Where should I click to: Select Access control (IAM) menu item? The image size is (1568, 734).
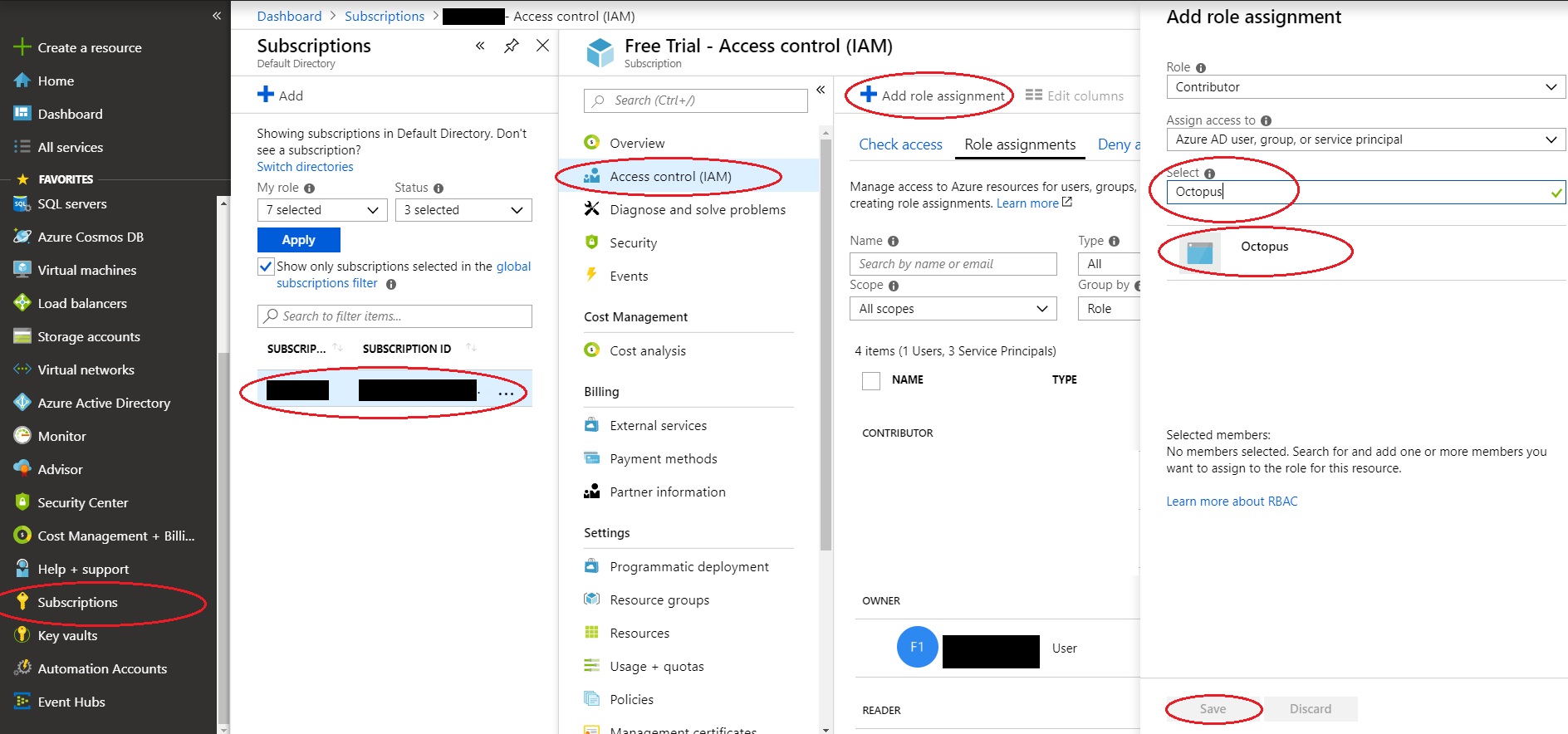point(669,177)
